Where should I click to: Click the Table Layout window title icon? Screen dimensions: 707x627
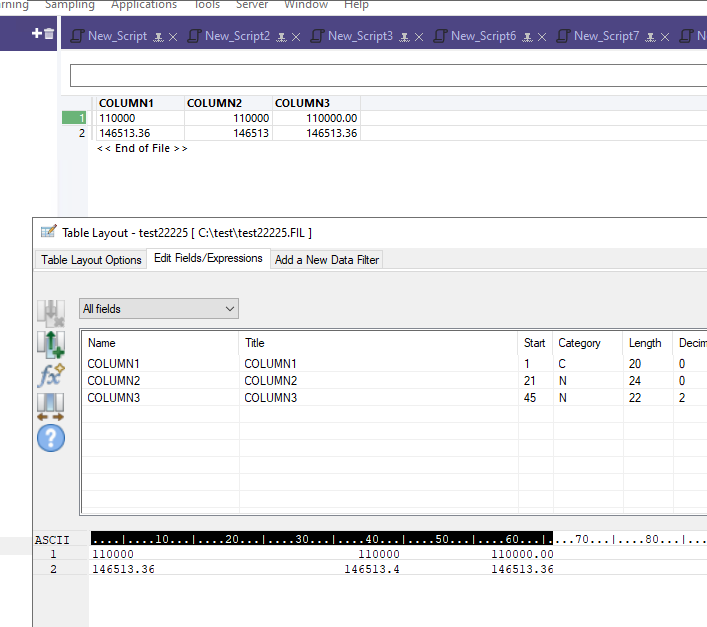click(48, 232)
